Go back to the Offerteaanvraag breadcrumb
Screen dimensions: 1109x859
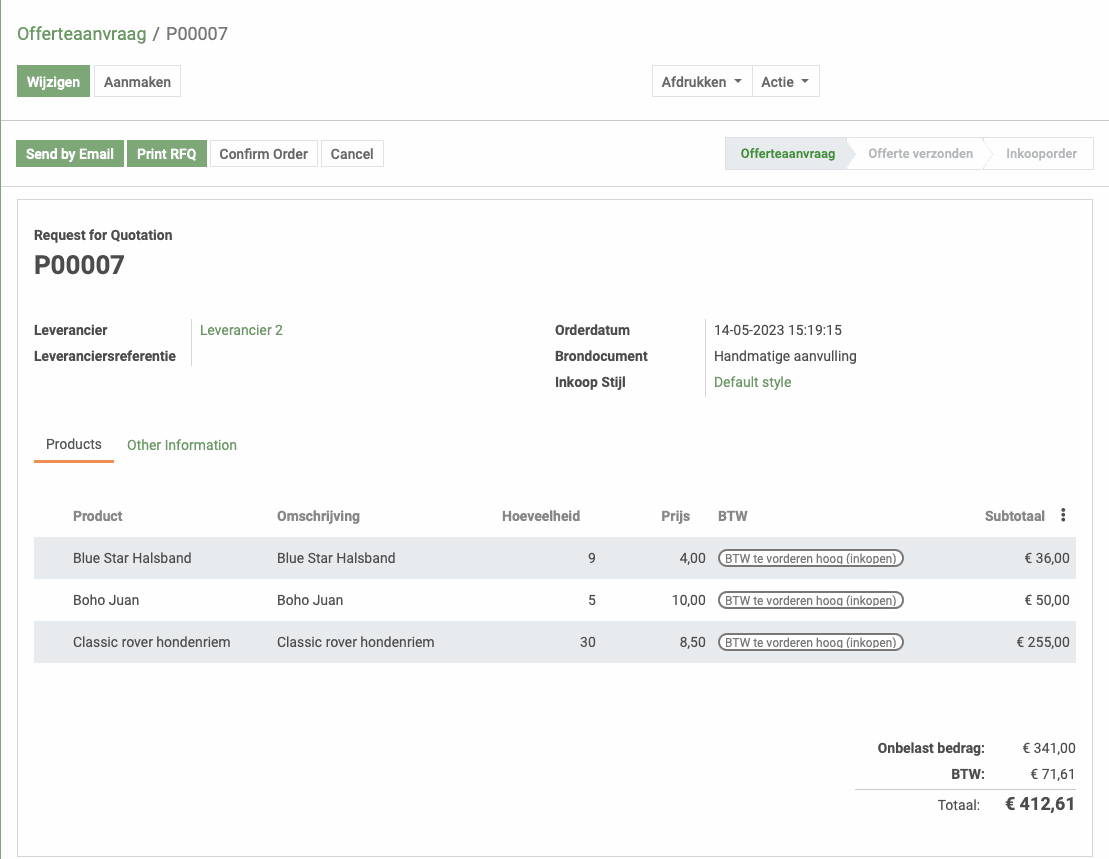[81, 33]
